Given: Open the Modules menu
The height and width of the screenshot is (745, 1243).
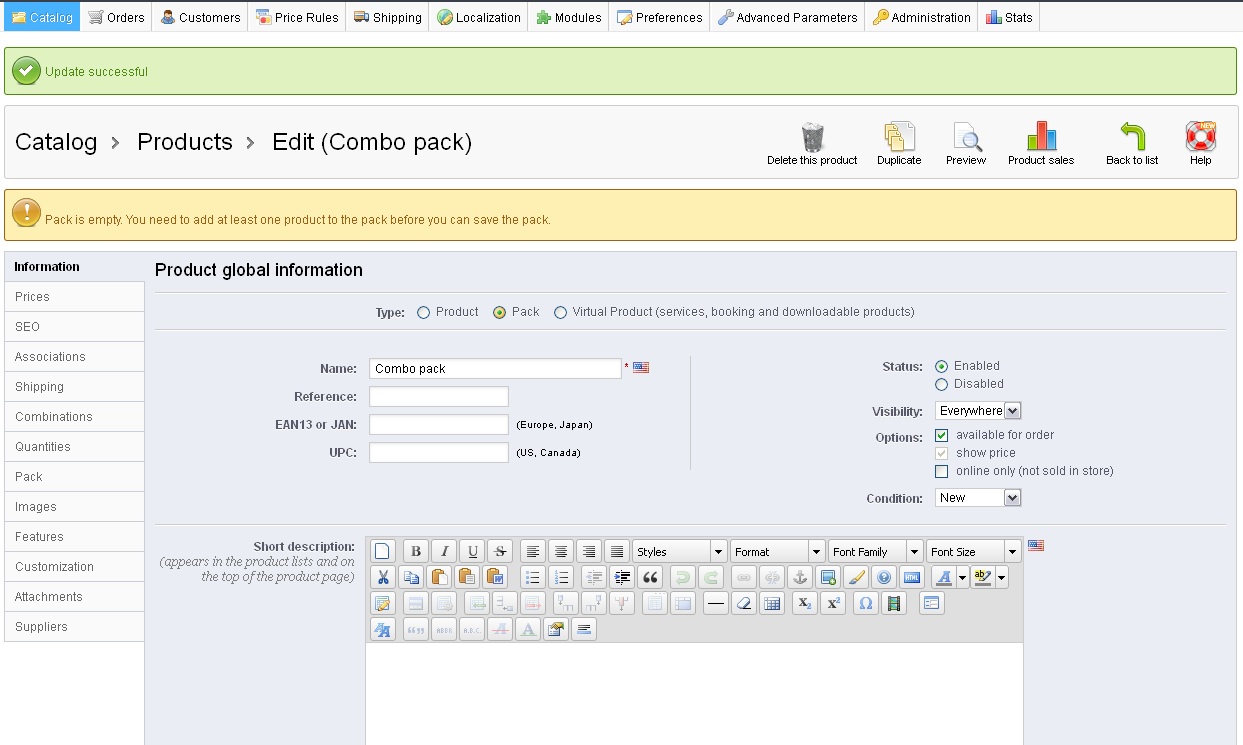Looking at the screenshot, I should [x=568, y=17].
